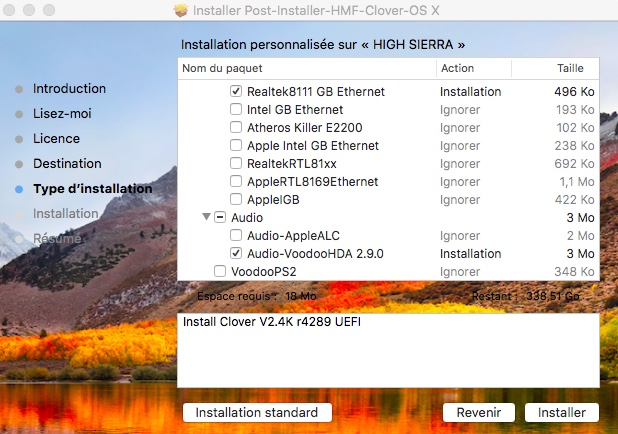Select Type d'installation step

(x=93, y=189)
